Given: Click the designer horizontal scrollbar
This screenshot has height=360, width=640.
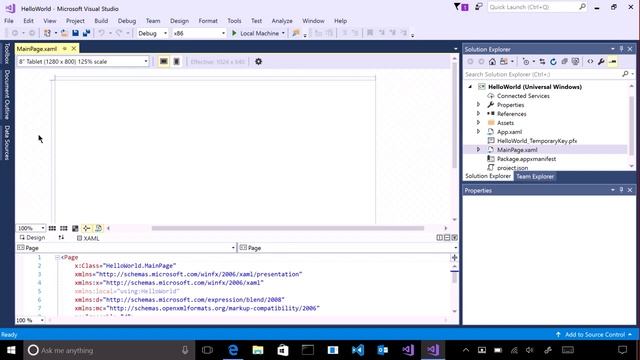Looking at the screenshot, I should 288,228.
